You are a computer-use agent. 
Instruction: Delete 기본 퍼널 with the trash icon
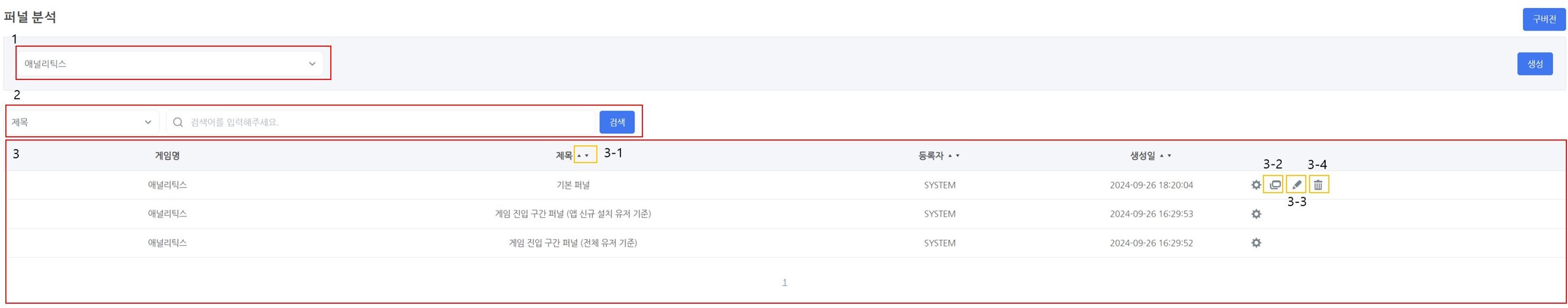point(1318,185)
